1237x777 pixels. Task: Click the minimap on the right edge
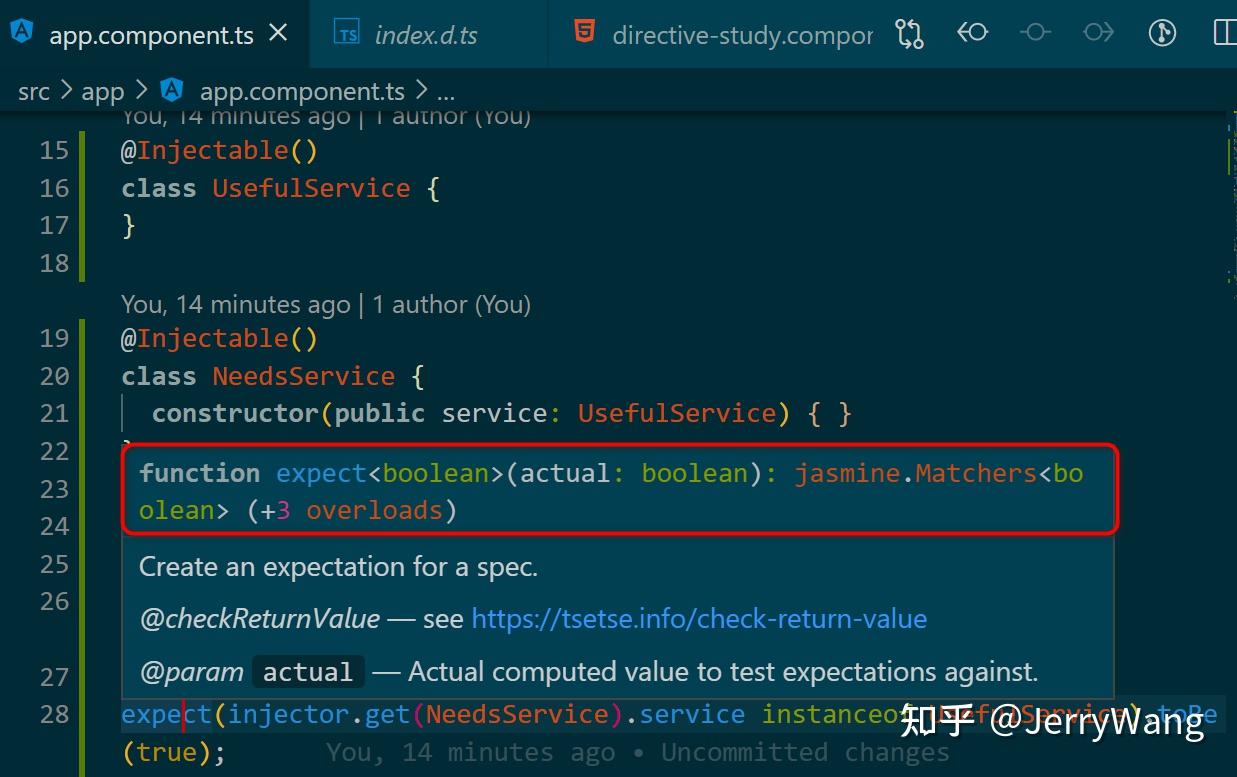coord(1228,300)
